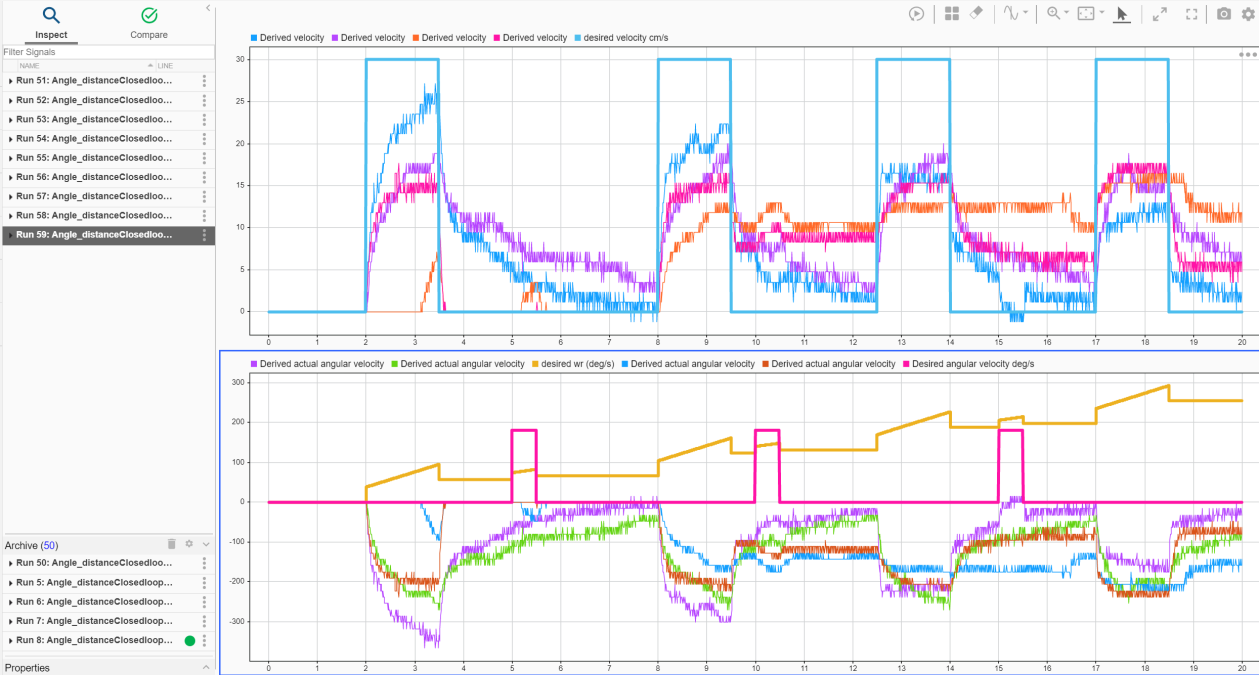Open the Archive gear settings icon
Image resolution: width=1259 pixels, height=675 pixels.
(x=188, y=544)
